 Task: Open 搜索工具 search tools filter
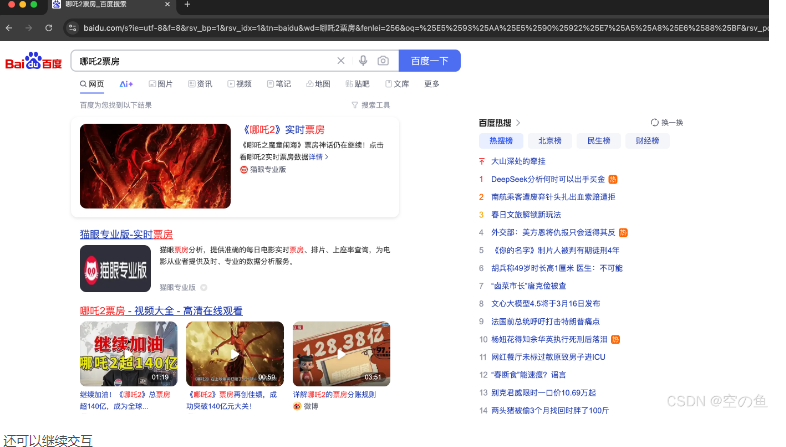371,104
